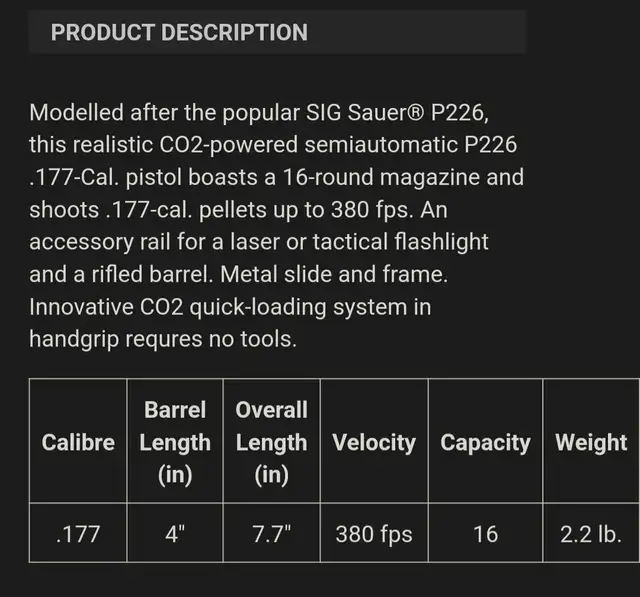Click the SIG Sauer® P226 text

pos(397,112)
